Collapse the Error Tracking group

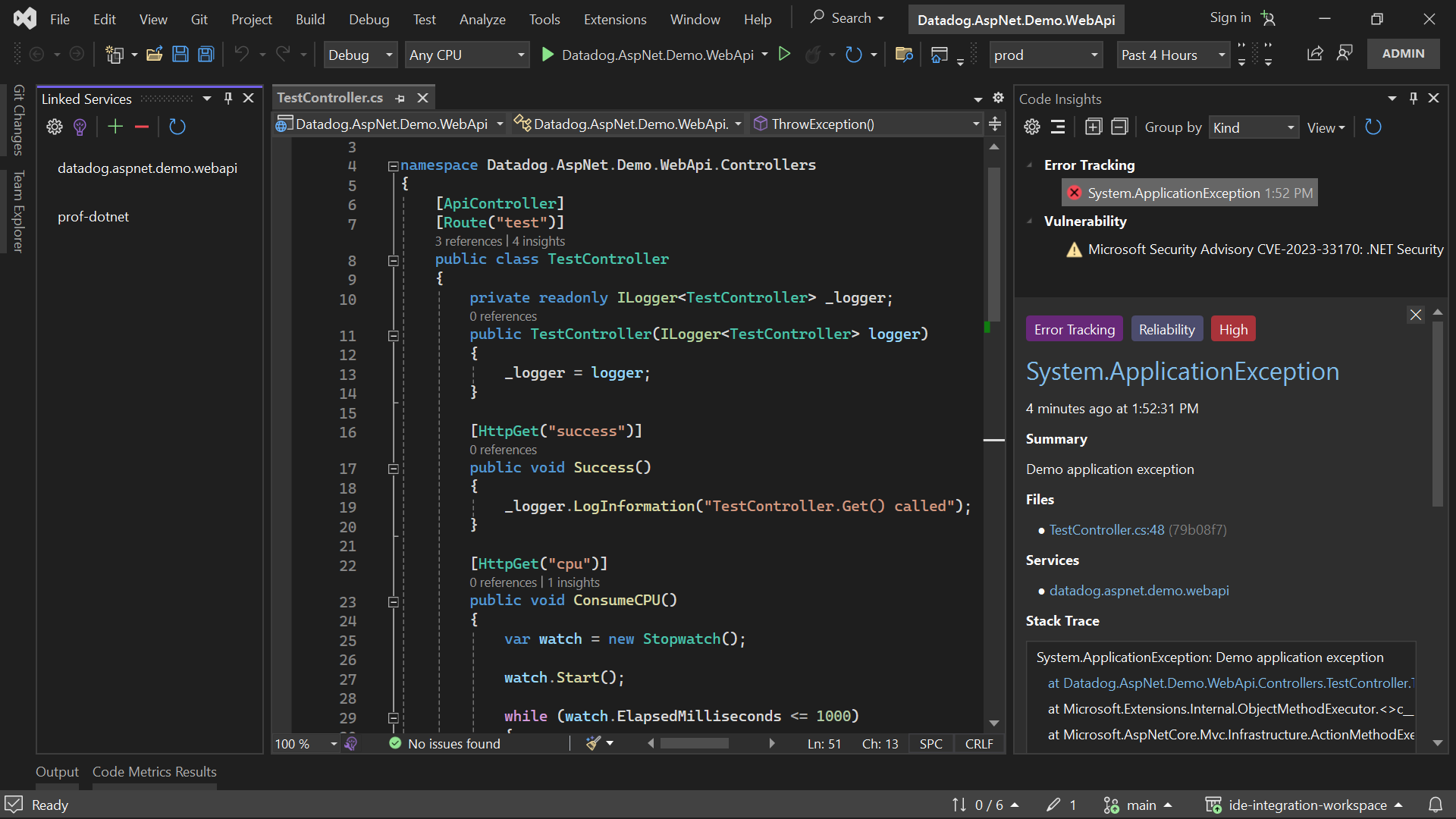[x=1030, y=165]
